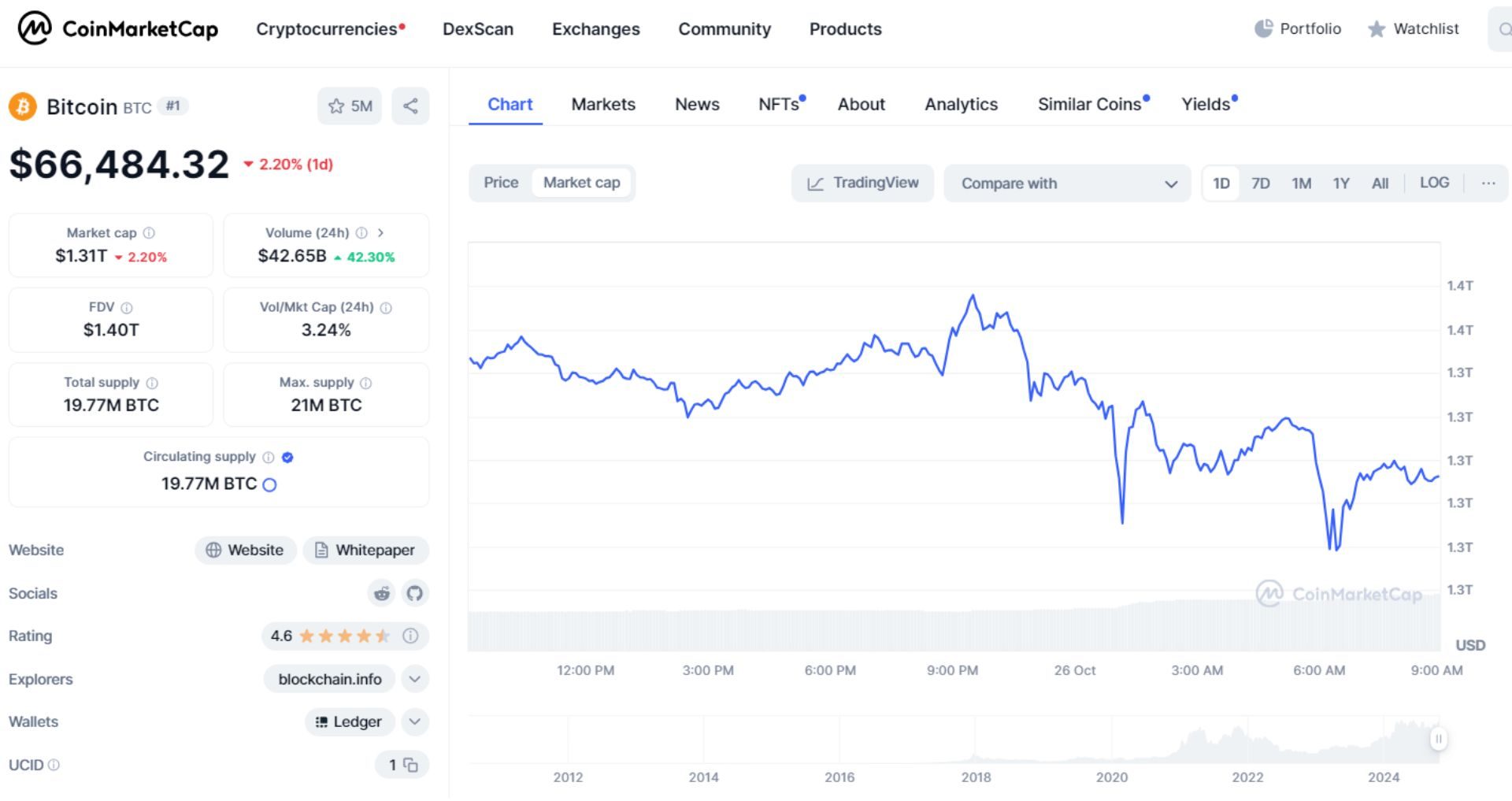This screenshot has height=801, width=1512.
Task: Open the Bitcoin Whitepaper
Action: pos(365,550)
